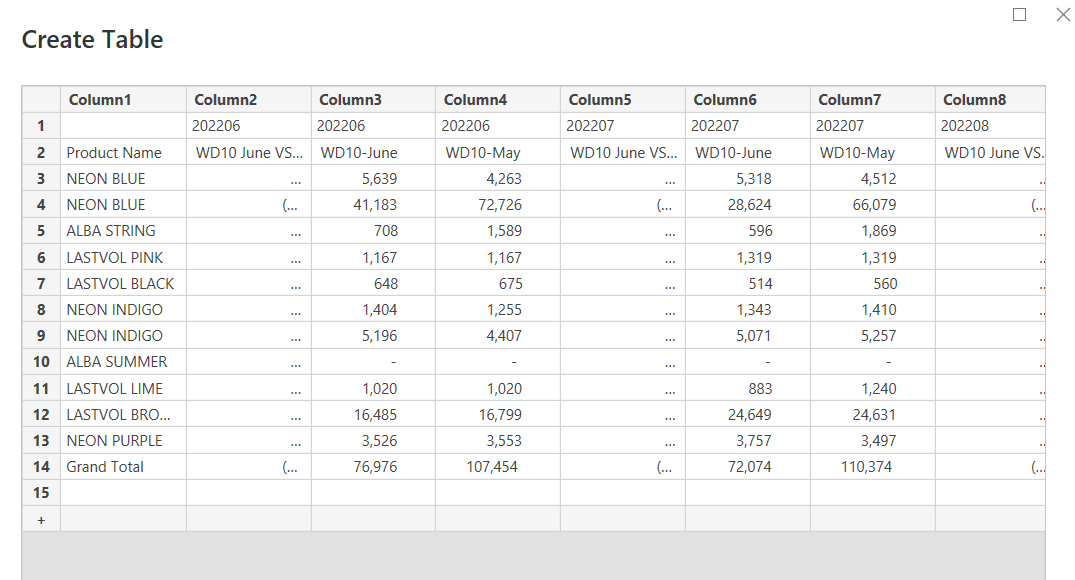The width and height of the screenshot is (1075, 580).
Task: Click the 110,374 grand total cell
Action: click(x=873, y=467)
